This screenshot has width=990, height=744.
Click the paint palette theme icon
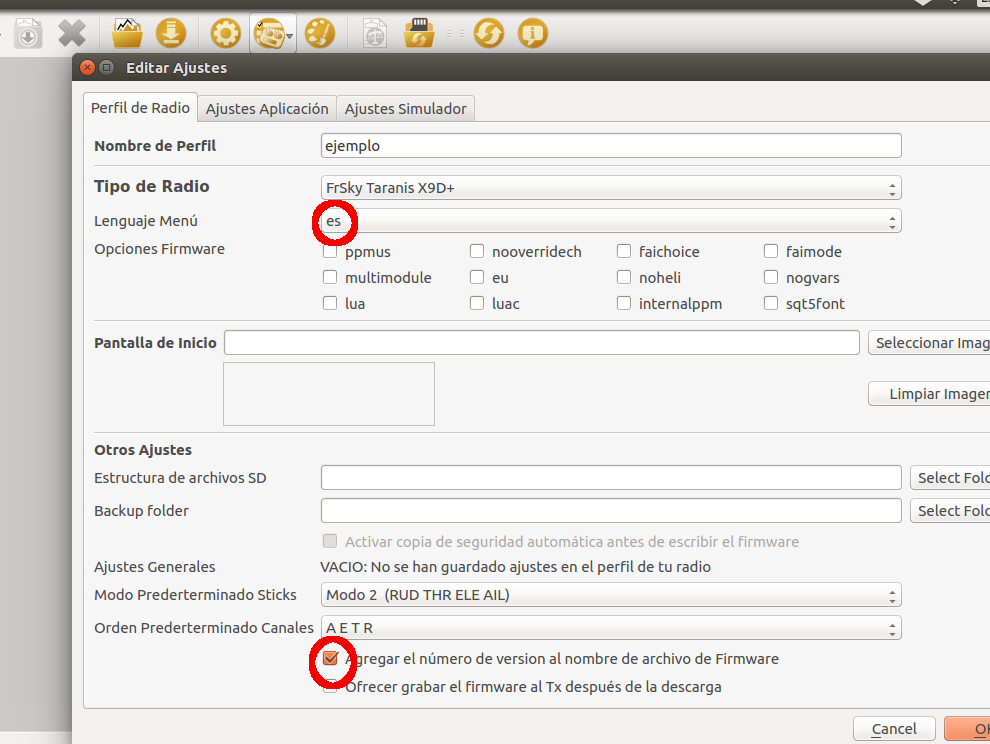(x=320, y=33)
